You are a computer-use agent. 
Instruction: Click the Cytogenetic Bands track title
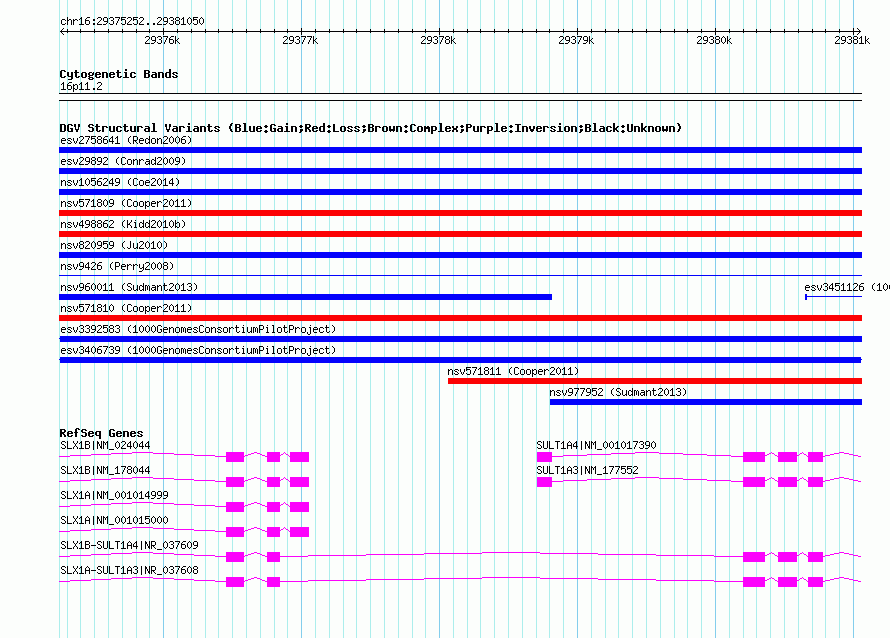click(119, 74)
